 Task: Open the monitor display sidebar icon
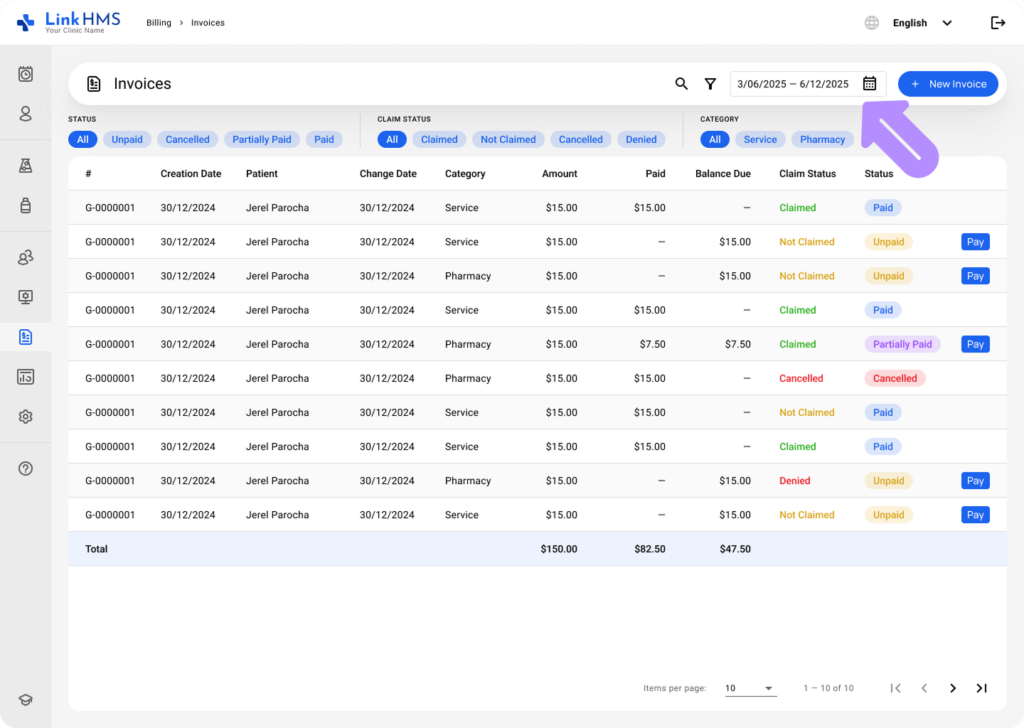pyautogui.click(x=25, y=297)
